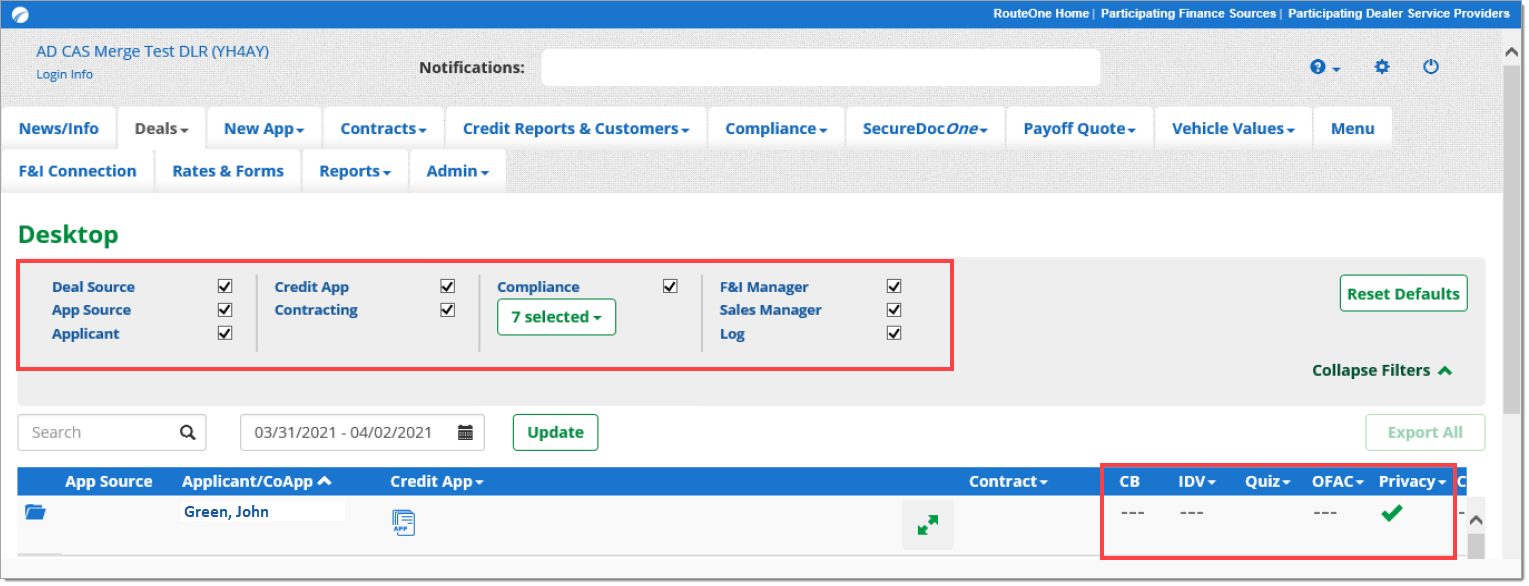Viewport: 1529px width, 586px height.
Task: Open the date range calendar icon
Action: tap(465, 432)
